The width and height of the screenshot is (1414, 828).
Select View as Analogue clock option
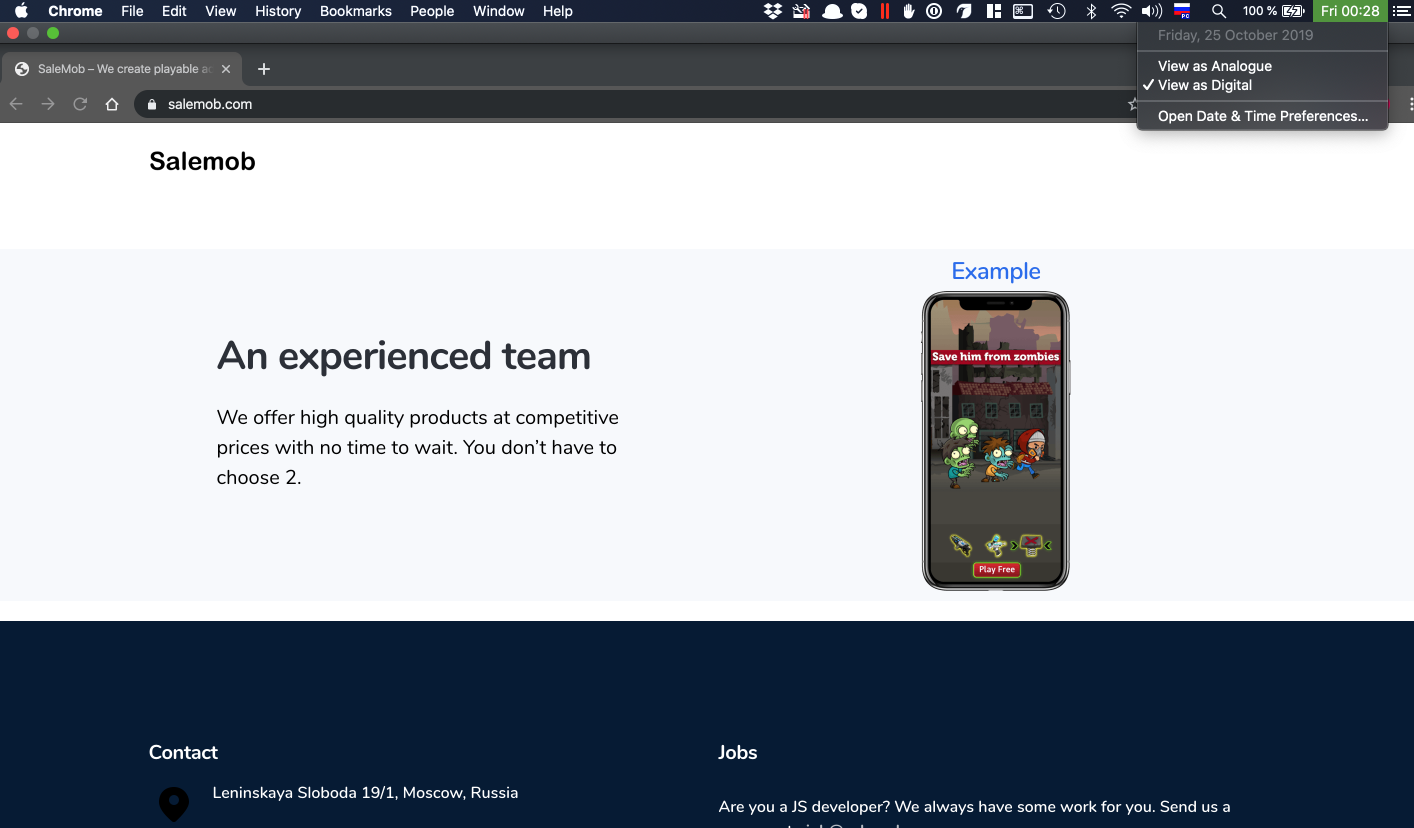[1214, 66]
